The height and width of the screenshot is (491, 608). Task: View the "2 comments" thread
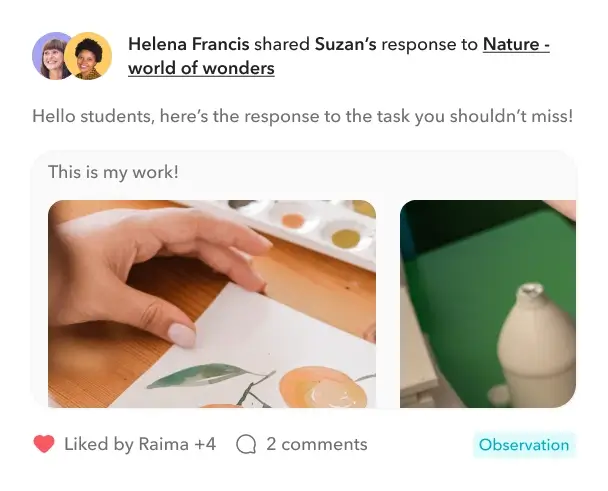pyautogui.click(x=316, y=444)
